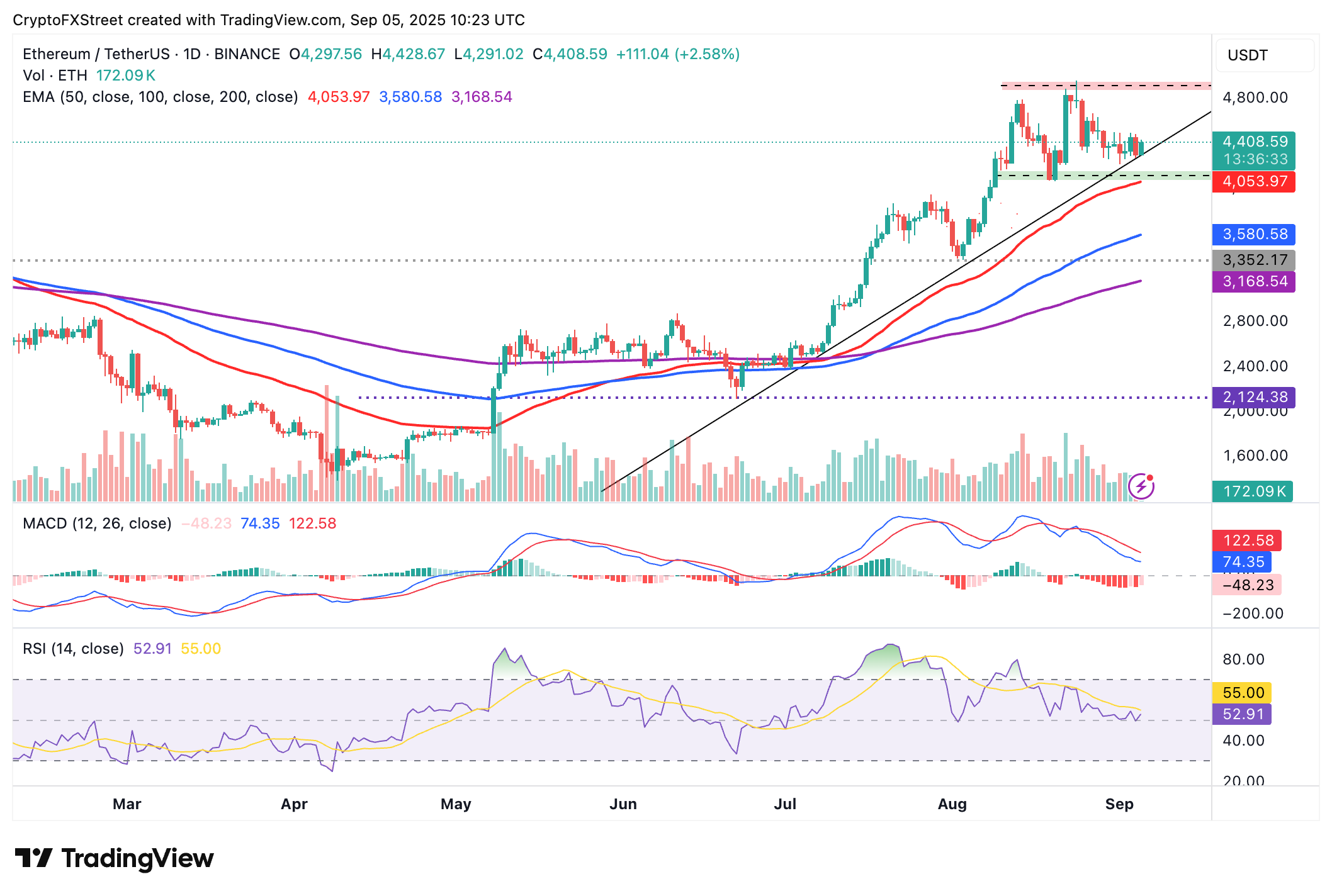Click the Vol · ETH legend label
The width and height of the screenshot is (1332, 896).
[55, 76]
